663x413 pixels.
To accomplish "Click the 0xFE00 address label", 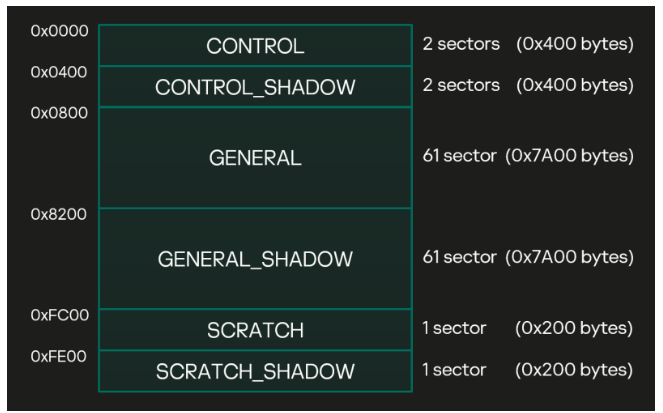I will (x=59, y=356).
